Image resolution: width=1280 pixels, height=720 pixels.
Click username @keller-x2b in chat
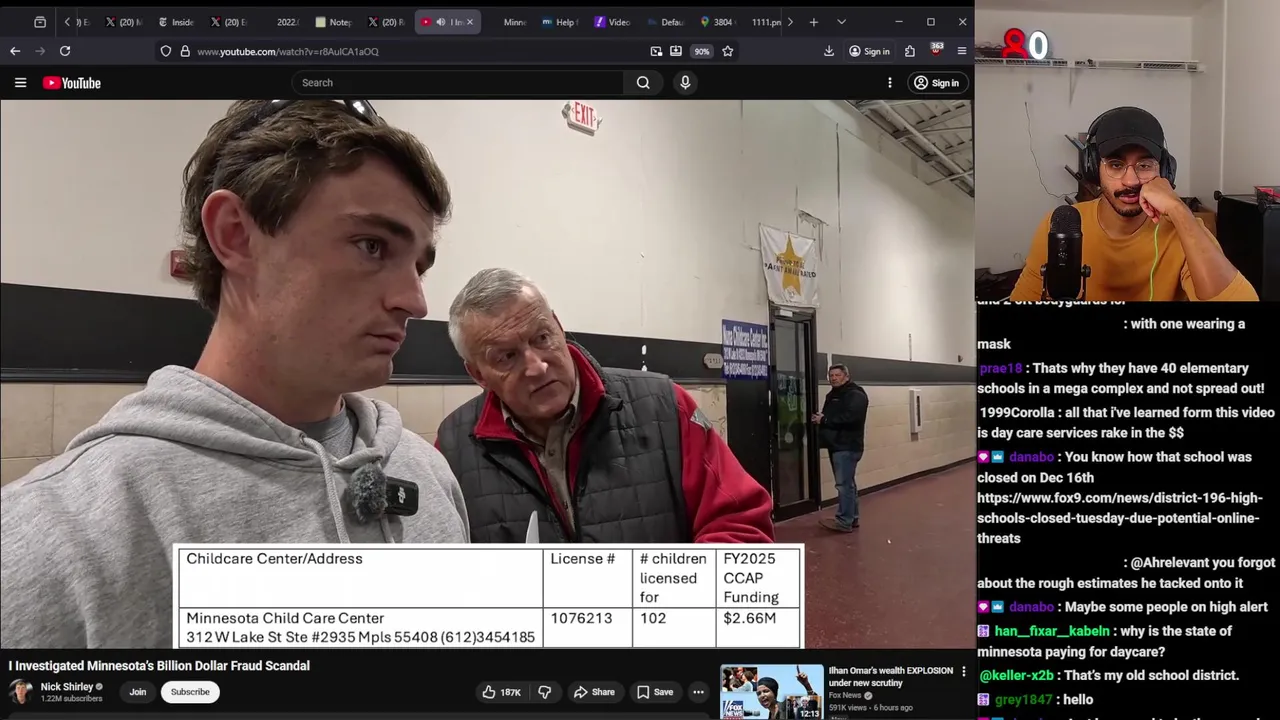point(1018,676)
